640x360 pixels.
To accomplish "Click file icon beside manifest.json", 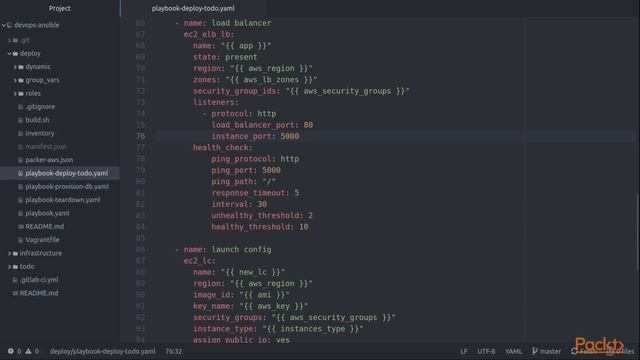I will 20,147.
